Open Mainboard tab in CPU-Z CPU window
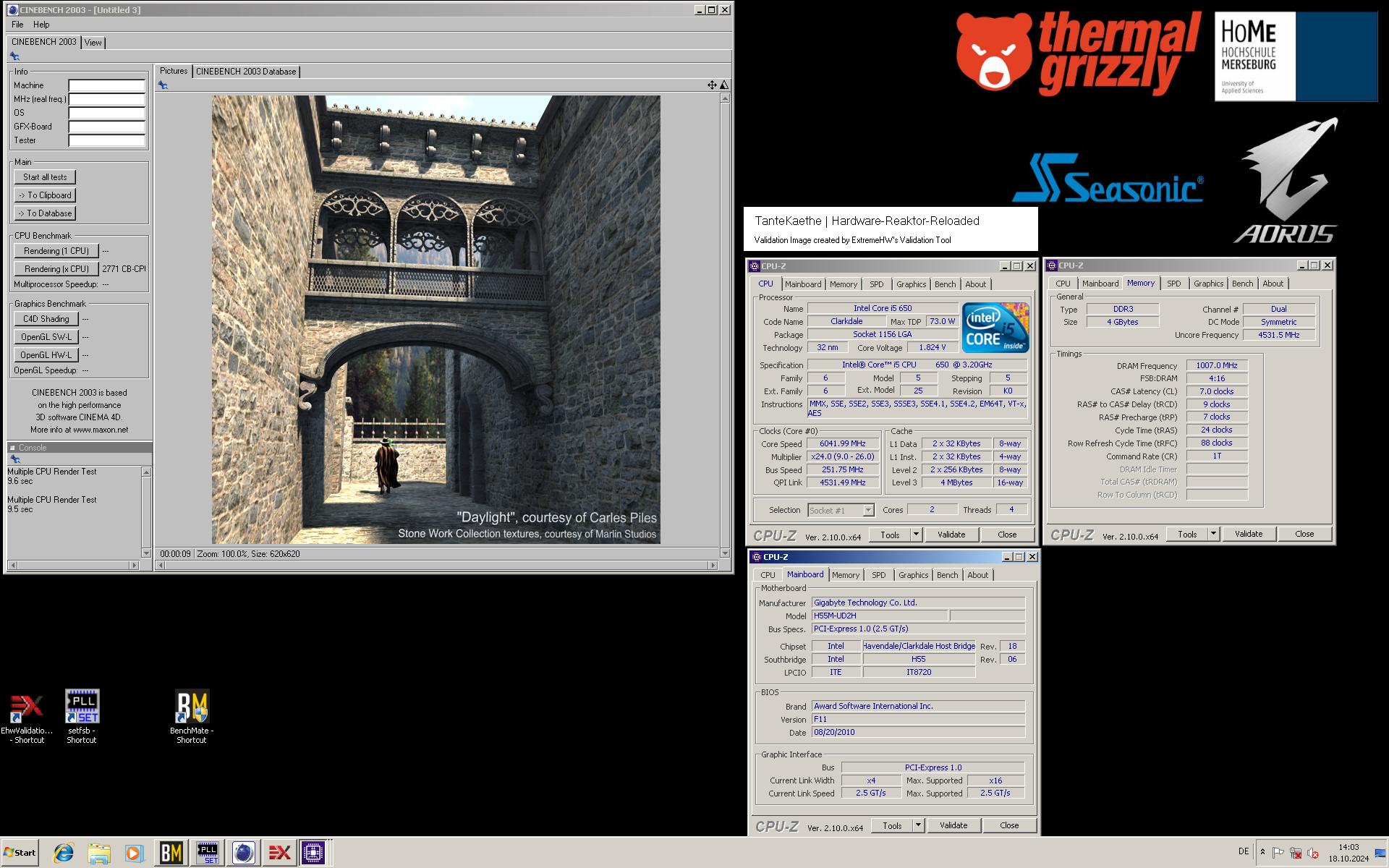The image size is (1389, 868). click(x=803, y=284)
